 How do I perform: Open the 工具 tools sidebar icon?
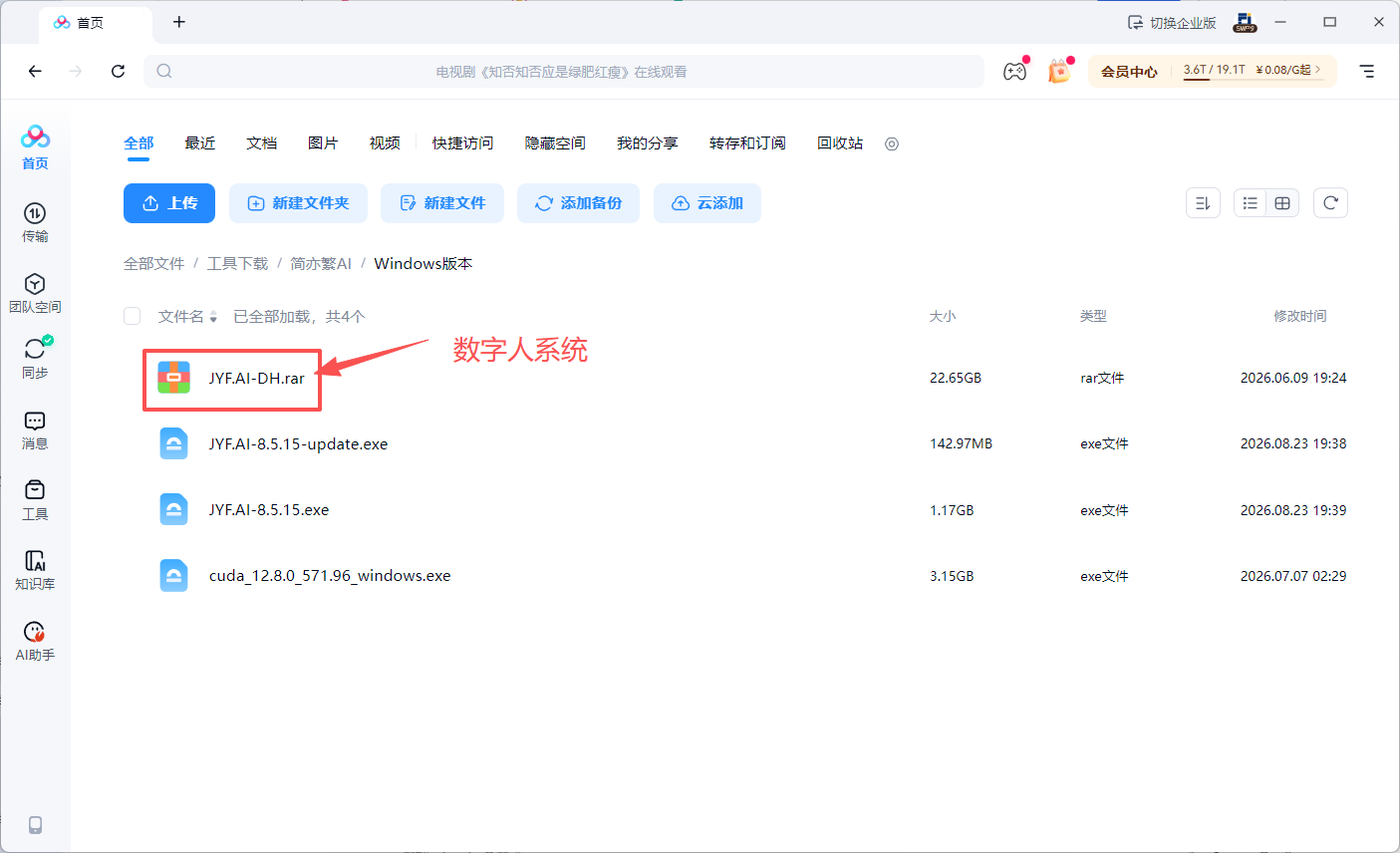coord(35,500)
